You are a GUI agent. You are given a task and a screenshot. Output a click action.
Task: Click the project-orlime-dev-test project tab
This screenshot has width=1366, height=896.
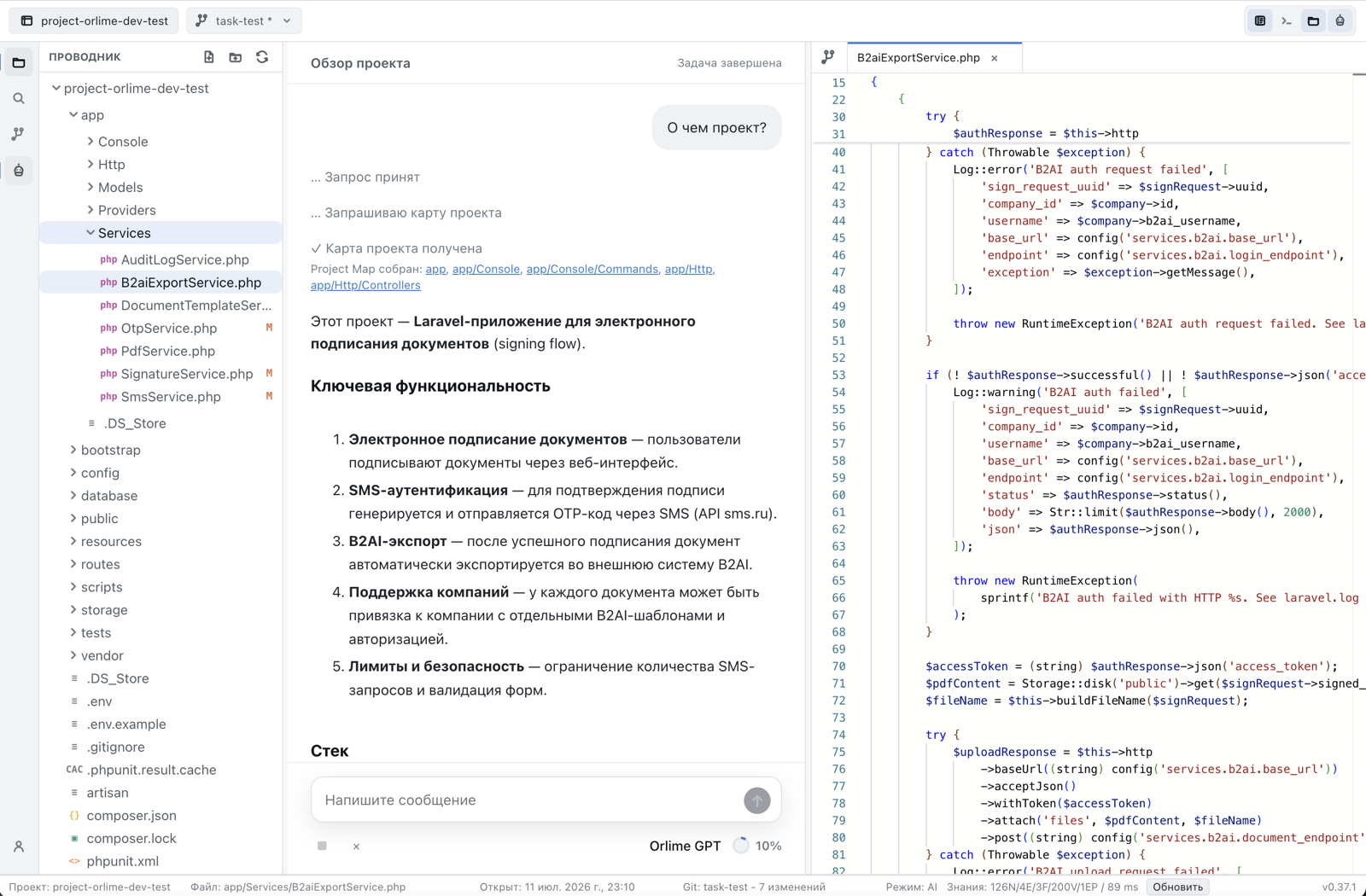pyautogui.click(x=95, y=20)
